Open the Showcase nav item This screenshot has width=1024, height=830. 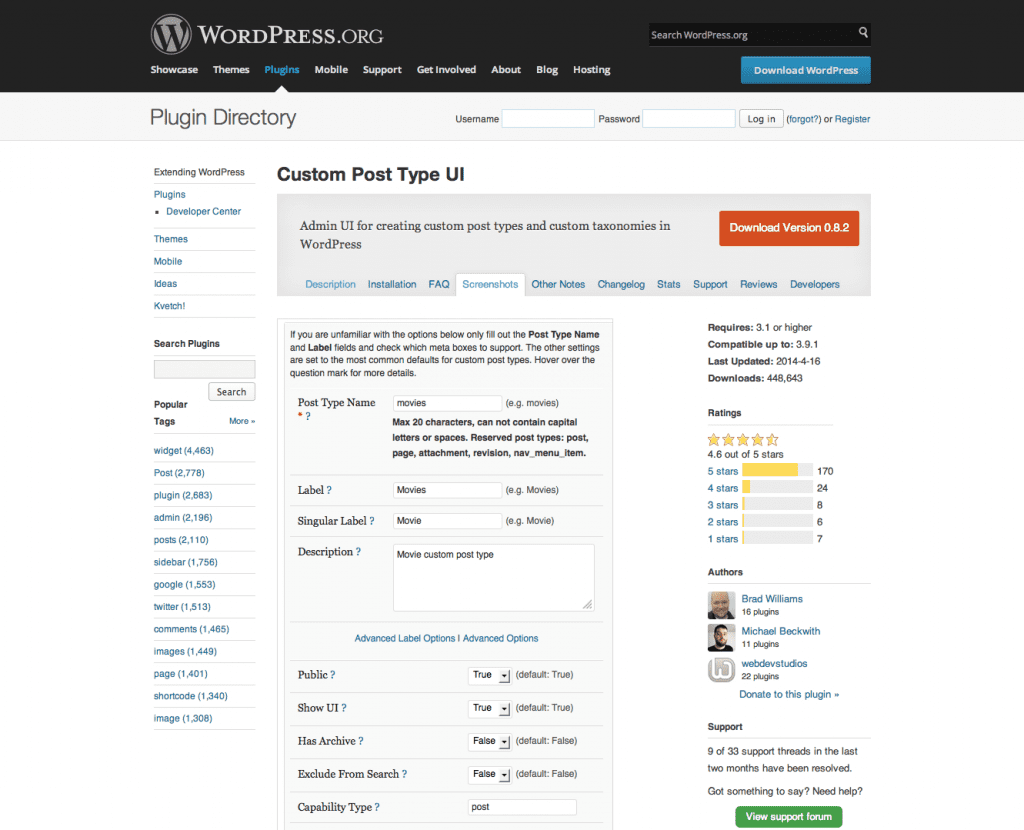click(x=174, y=70)
